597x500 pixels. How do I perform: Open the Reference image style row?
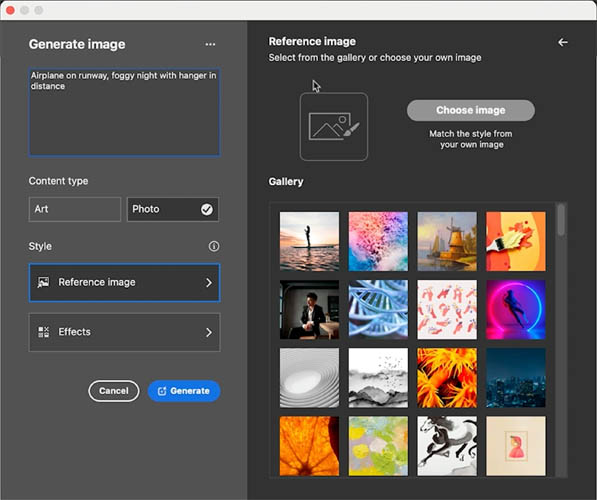(x=125, y=283)
